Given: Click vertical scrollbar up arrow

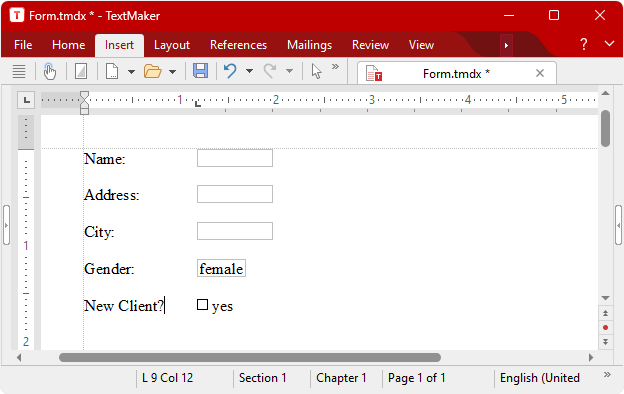Looking at the screenshot, I should [606, 94].
